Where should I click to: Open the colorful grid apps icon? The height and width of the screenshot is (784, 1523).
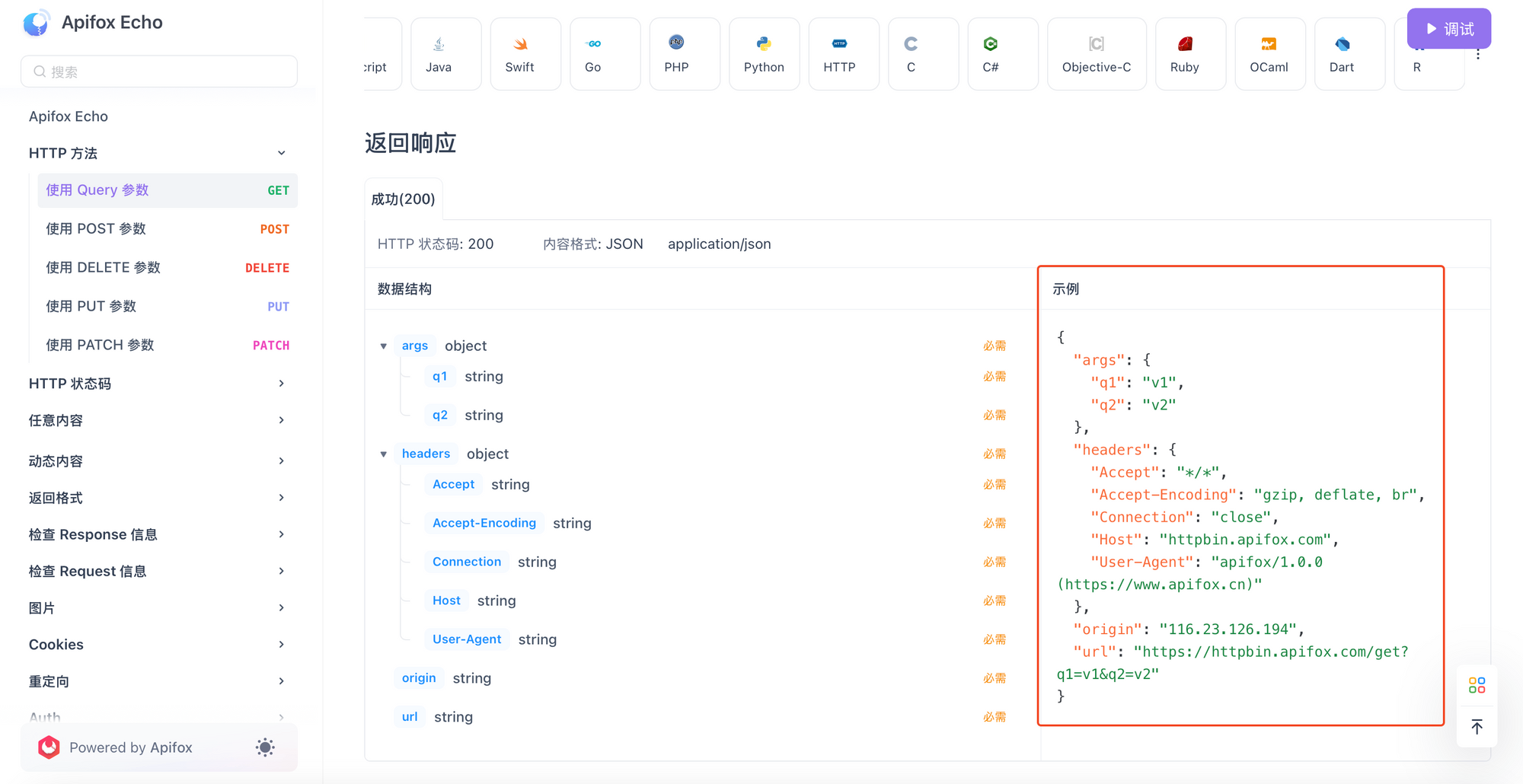click(1477, 686)
